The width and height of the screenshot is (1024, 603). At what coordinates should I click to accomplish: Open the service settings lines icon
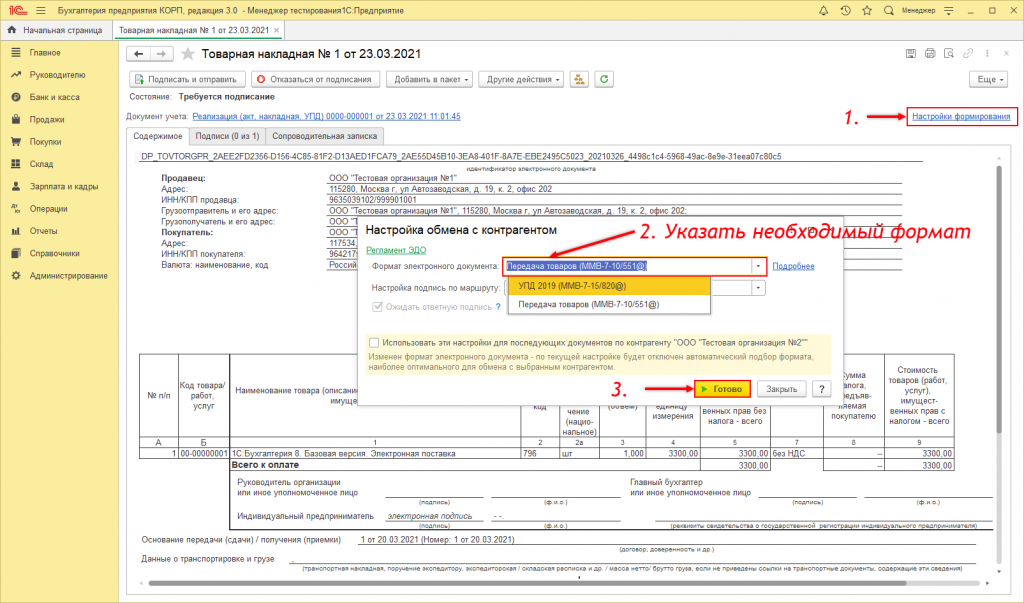click(949, 10)
